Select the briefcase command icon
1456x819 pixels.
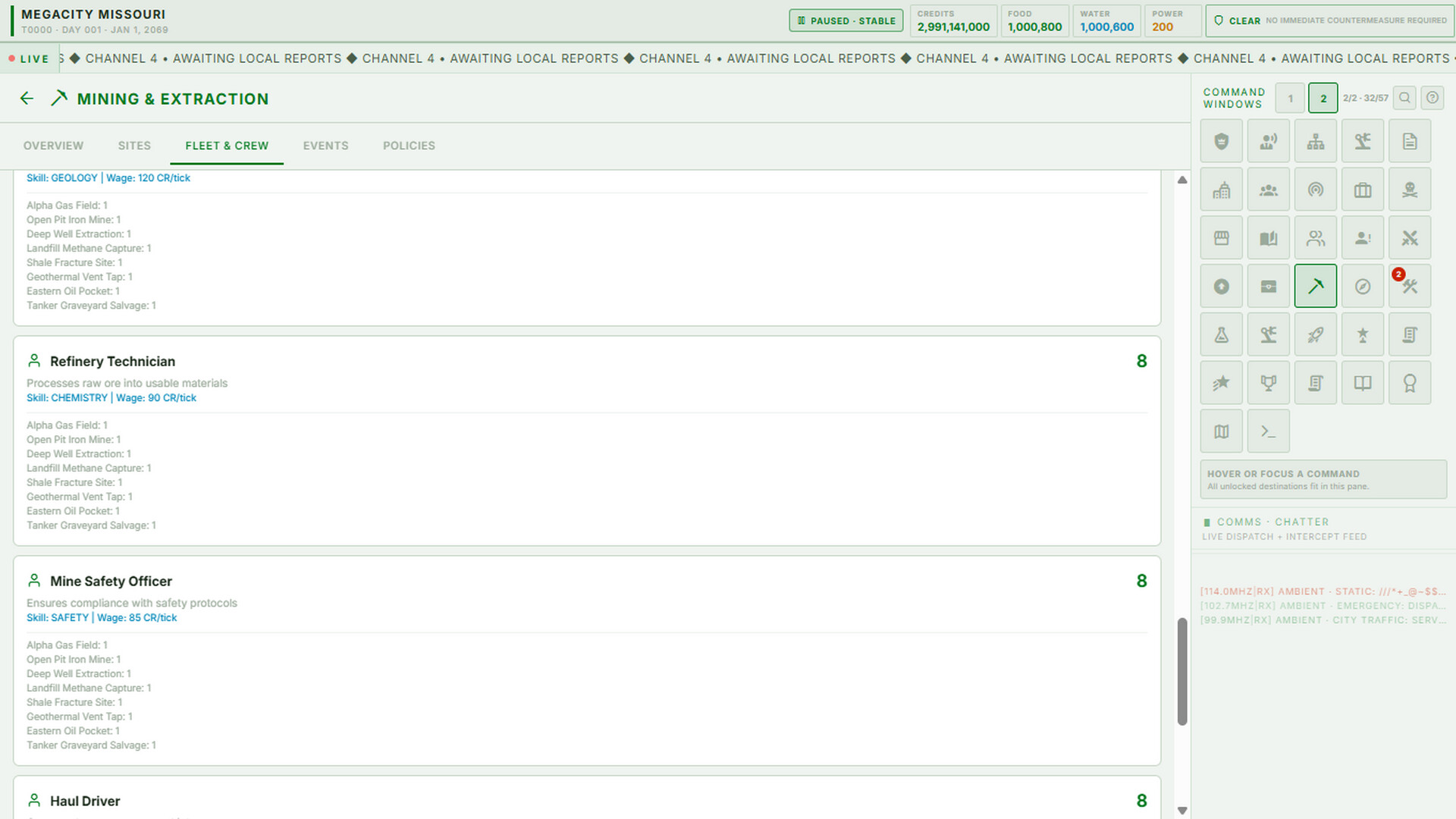coord(1363,190)
